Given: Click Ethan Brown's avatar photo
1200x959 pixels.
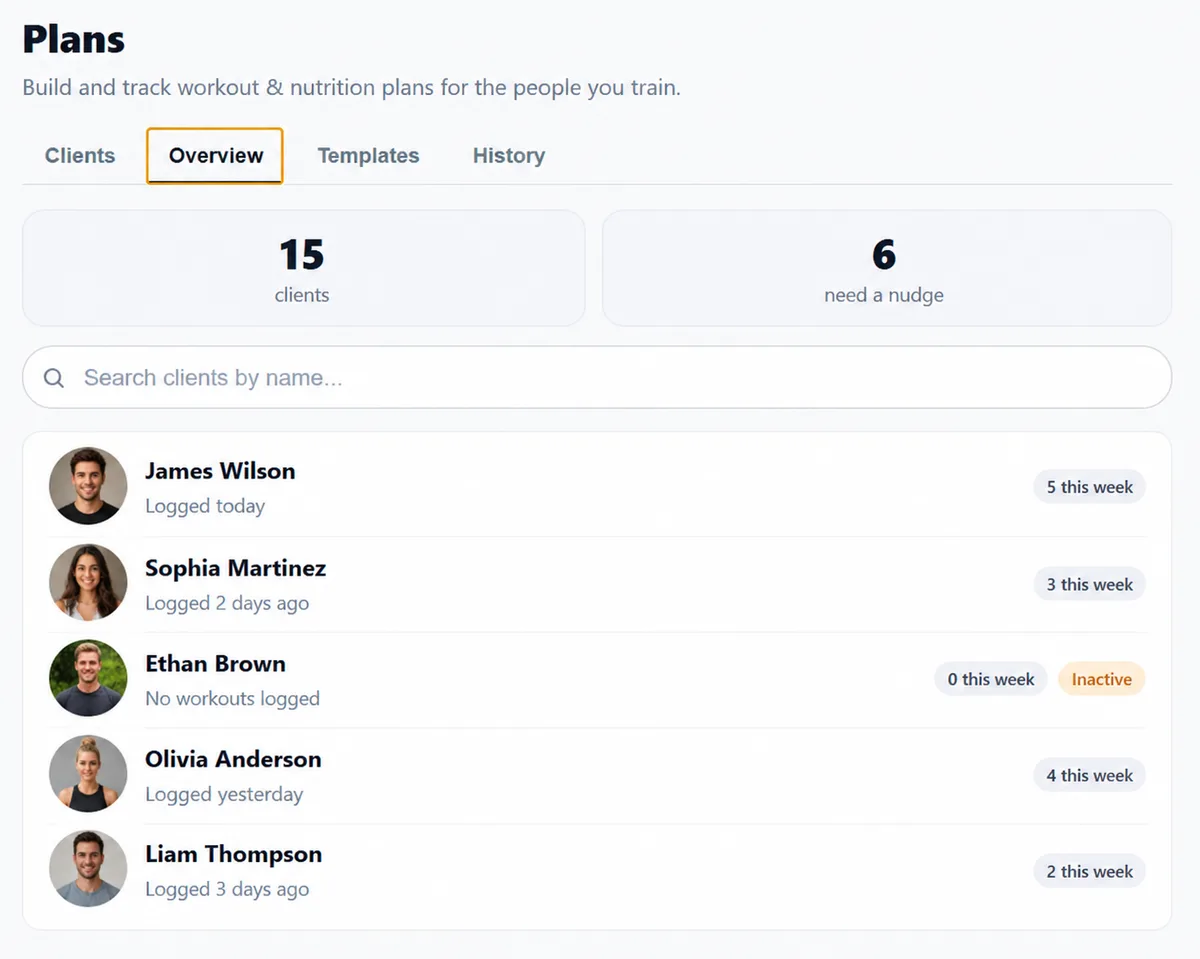Looking at the screenshot, I should (x=88, y=678).
